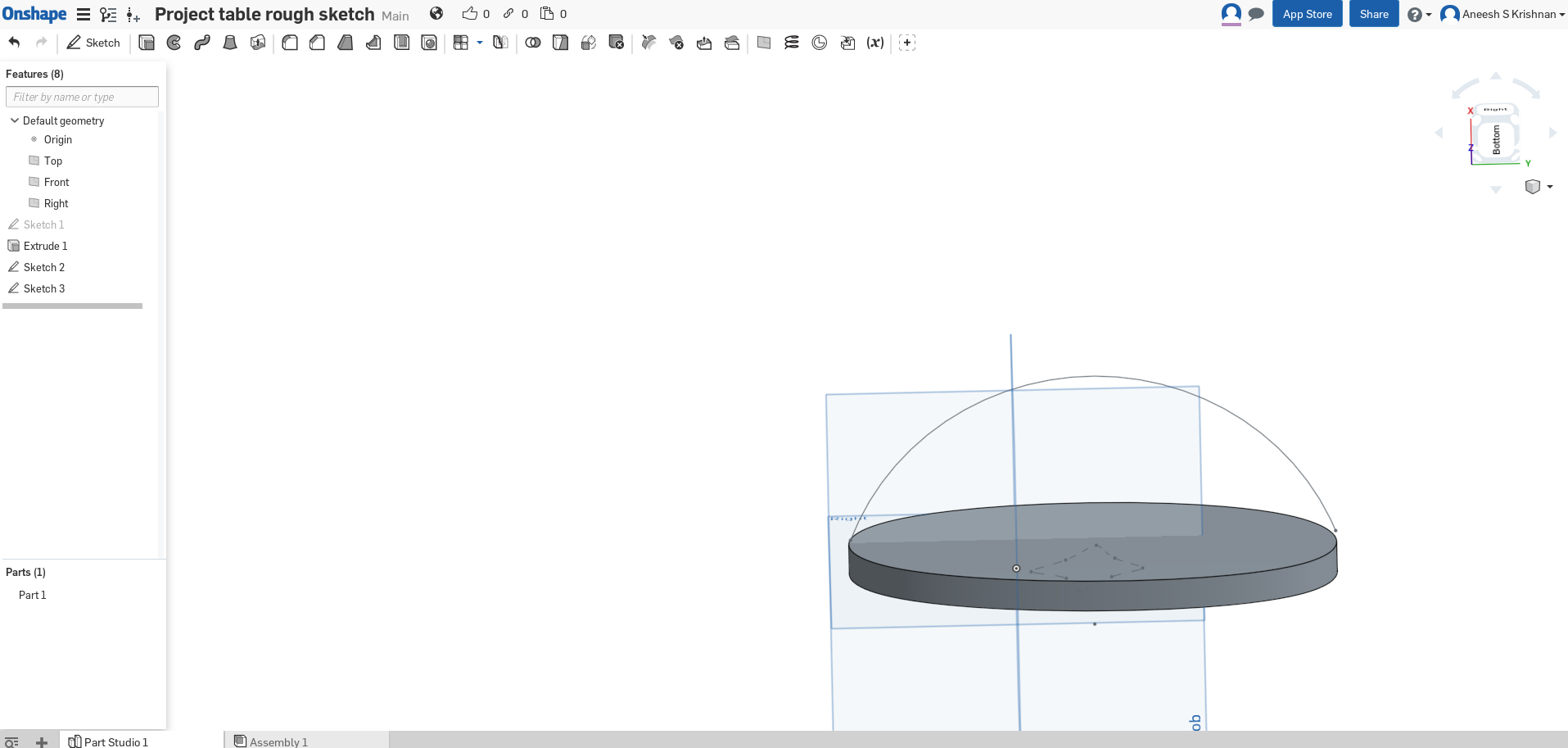The height and width of the screenshot is (748, 1568).
Task: Select the Extrude tool in the toolbar
Action: 146,43
